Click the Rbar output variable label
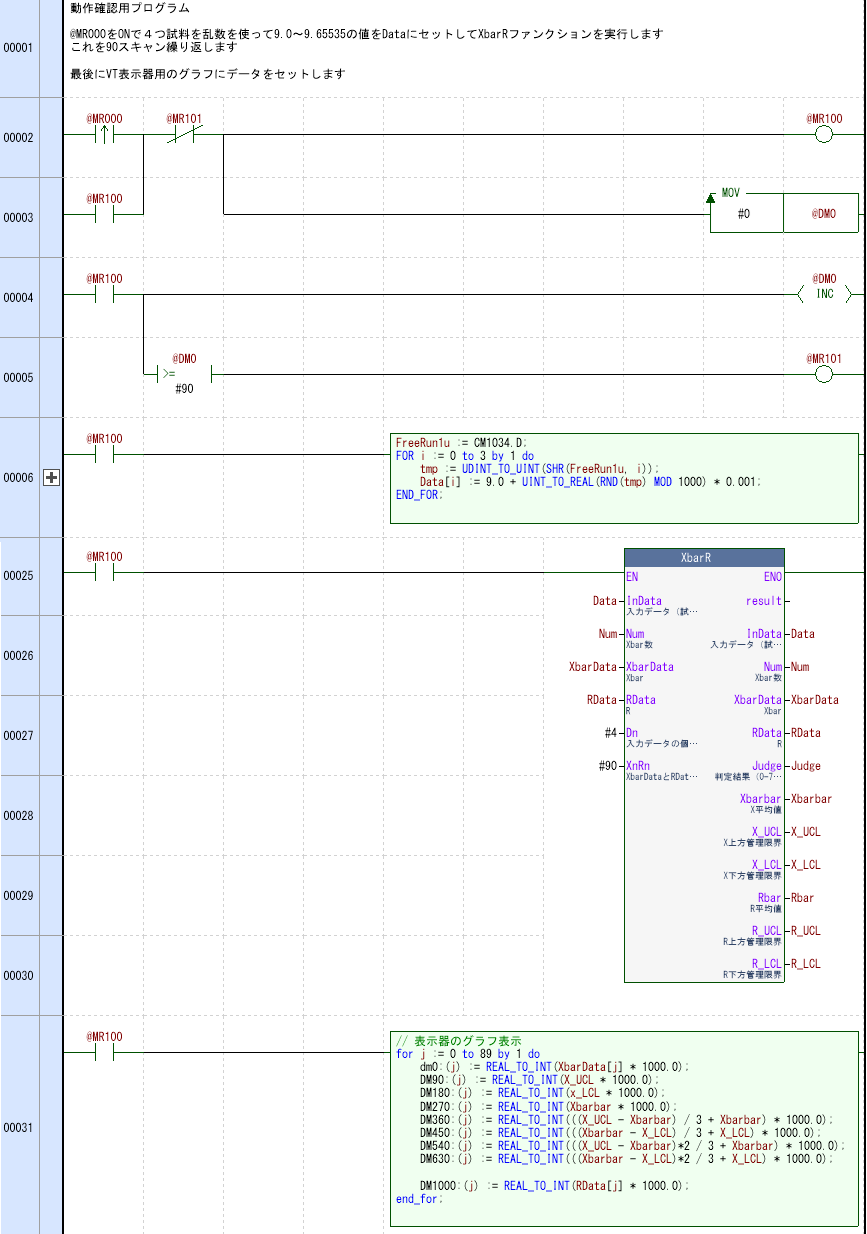This screenshot has width=867, height=1234. pyautogui.click(x=800, y=898)
